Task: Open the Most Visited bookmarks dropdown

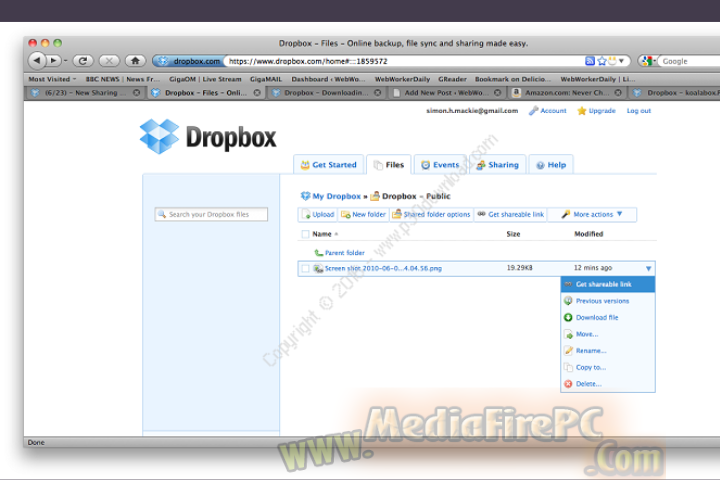Action: pos(52,79)
